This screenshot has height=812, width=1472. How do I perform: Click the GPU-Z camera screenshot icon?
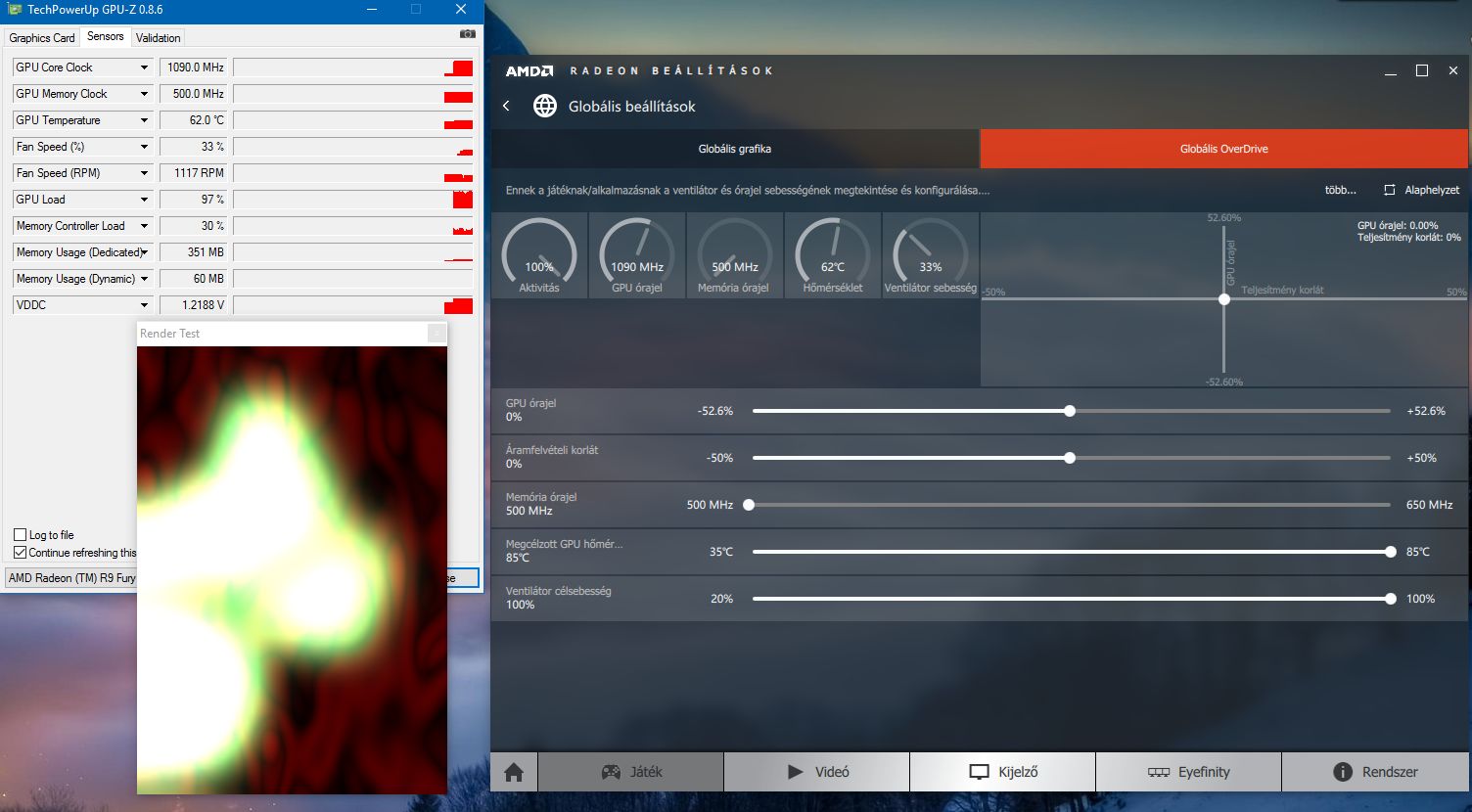coord(468,34)
